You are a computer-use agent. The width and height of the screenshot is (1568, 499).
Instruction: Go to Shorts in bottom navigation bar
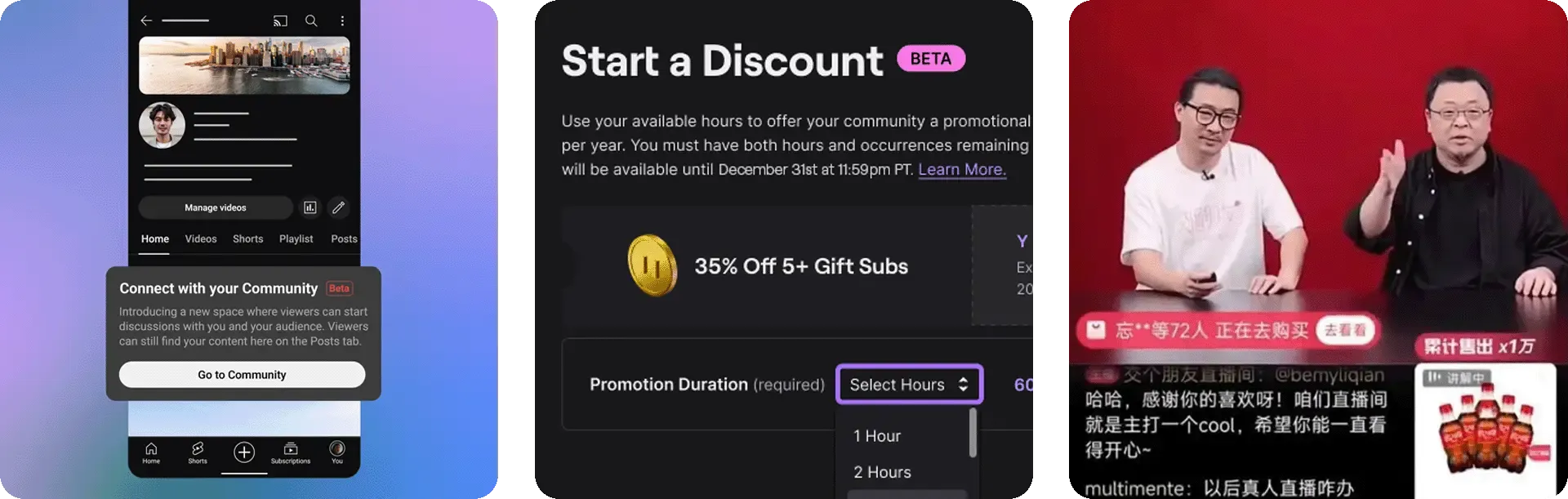(198, 452)
